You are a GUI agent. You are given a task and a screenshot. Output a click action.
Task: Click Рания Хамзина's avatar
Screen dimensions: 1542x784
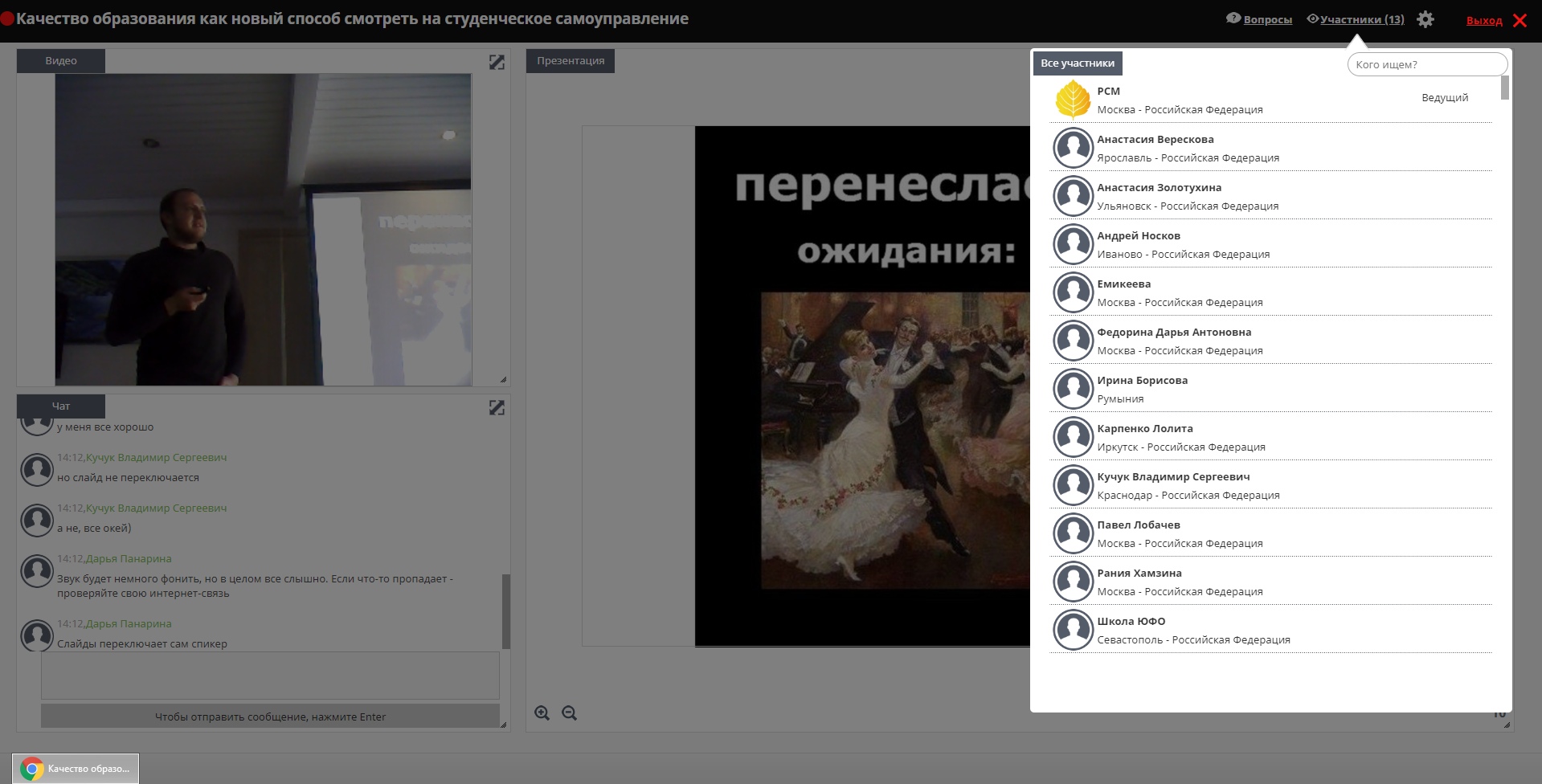click(1073, 582)
